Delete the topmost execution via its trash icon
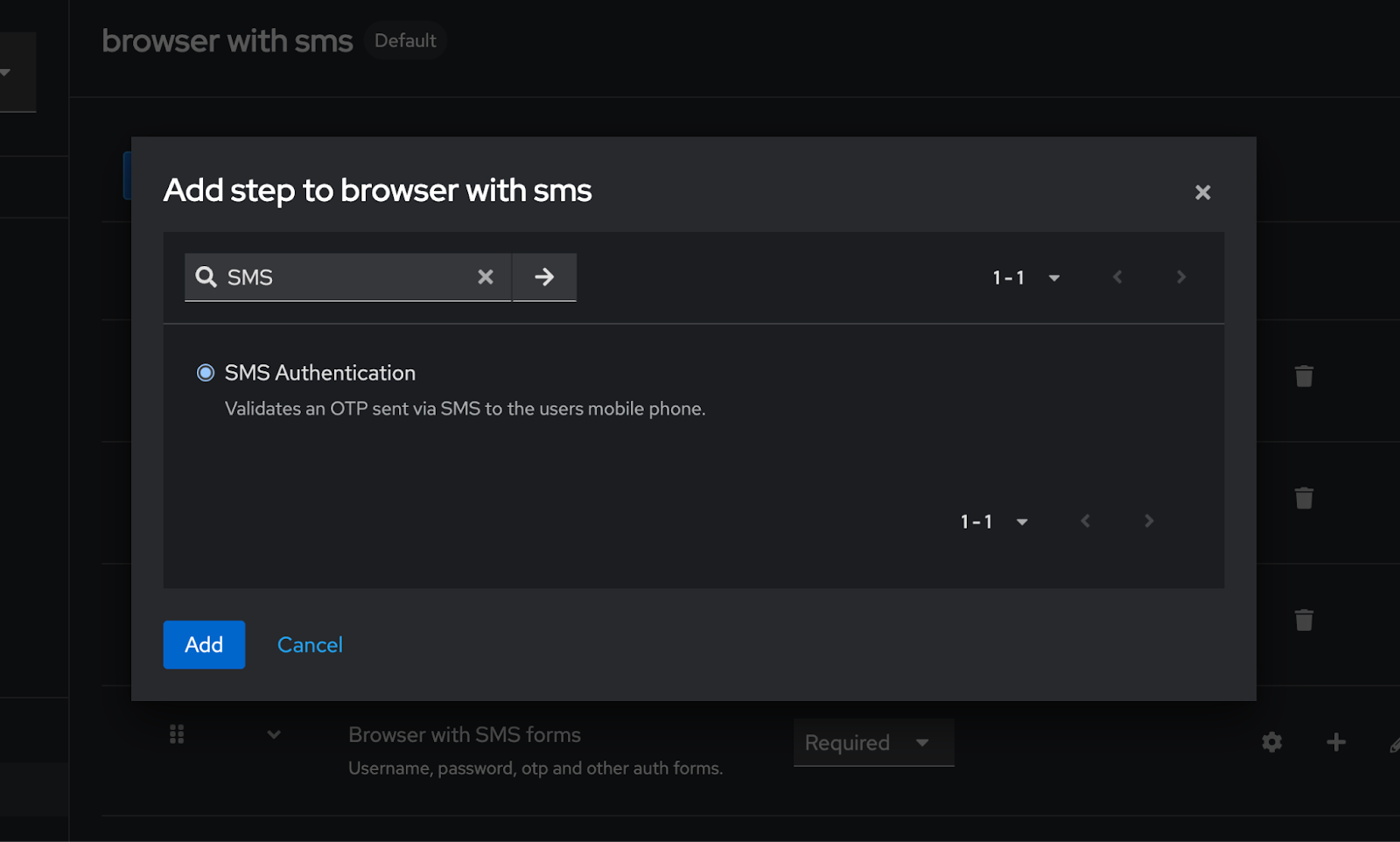The height and width of the screenshot is (842, 1400). click(1304, 375)
